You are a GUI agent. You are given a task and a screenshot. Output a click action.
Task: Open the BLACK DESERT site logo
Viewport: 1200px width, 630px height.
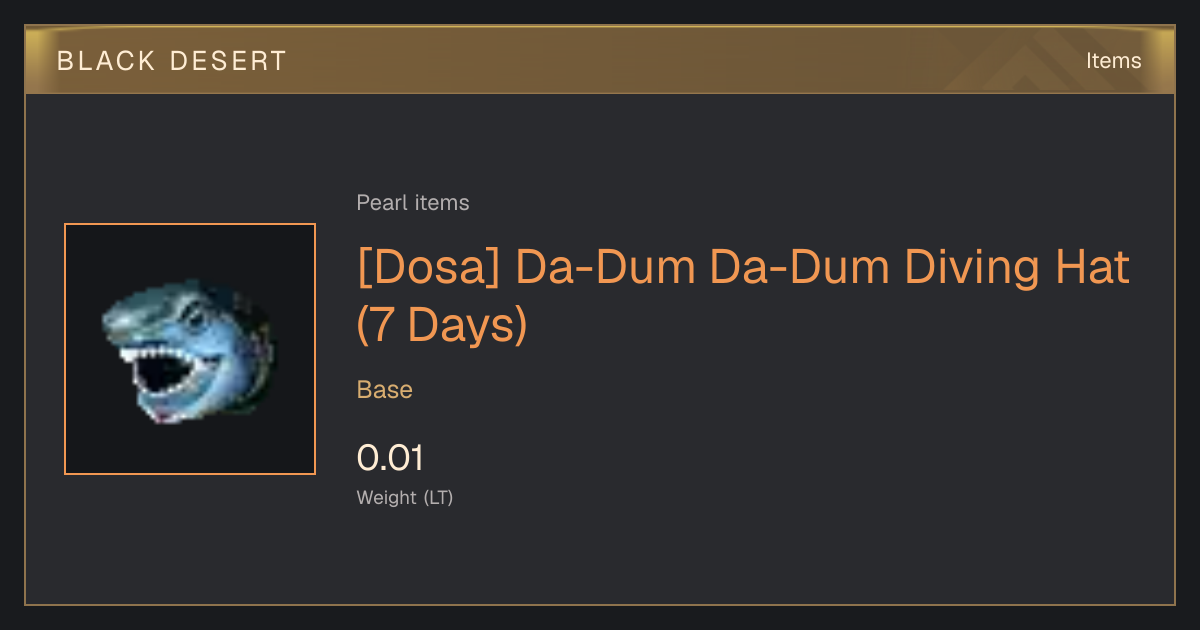click(172, 61)
